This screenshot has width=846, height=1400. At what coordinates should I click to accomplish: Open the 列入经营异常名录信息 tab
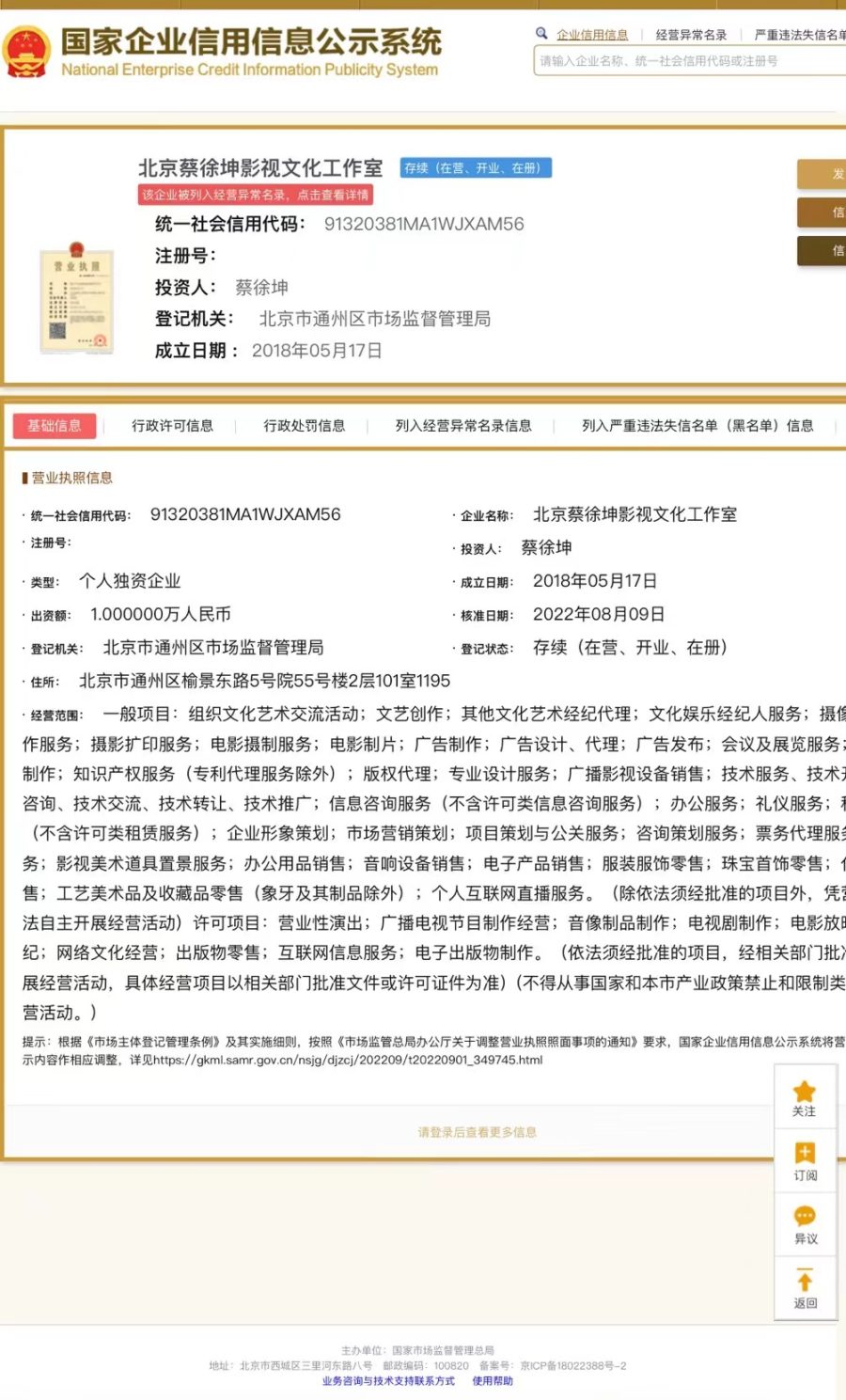463,426
